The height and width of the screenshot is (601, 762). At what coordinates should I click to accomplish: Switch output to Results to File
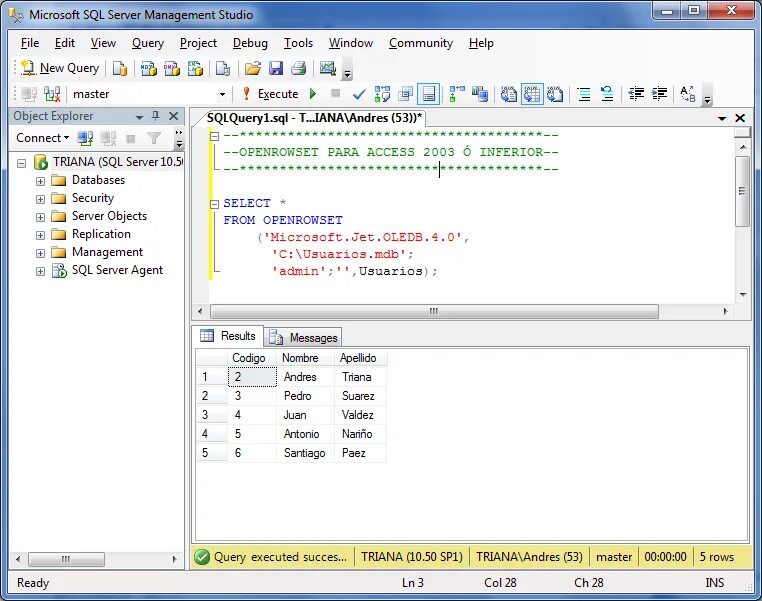(x=555, y=94)
